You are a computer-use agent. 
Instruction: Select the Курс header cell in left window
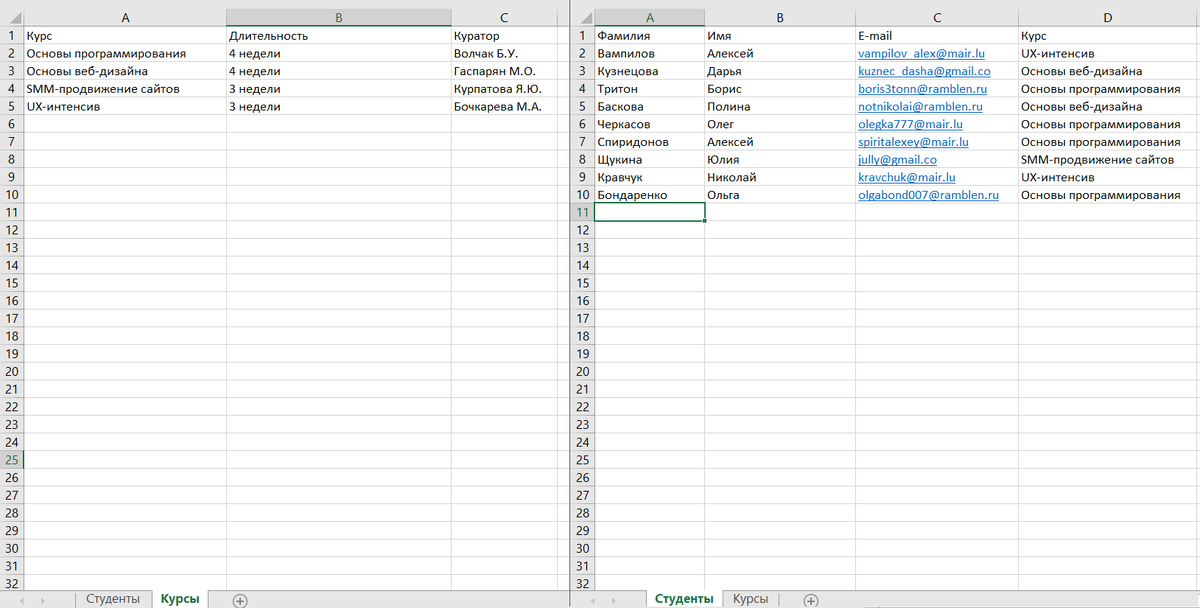point(125,36)
